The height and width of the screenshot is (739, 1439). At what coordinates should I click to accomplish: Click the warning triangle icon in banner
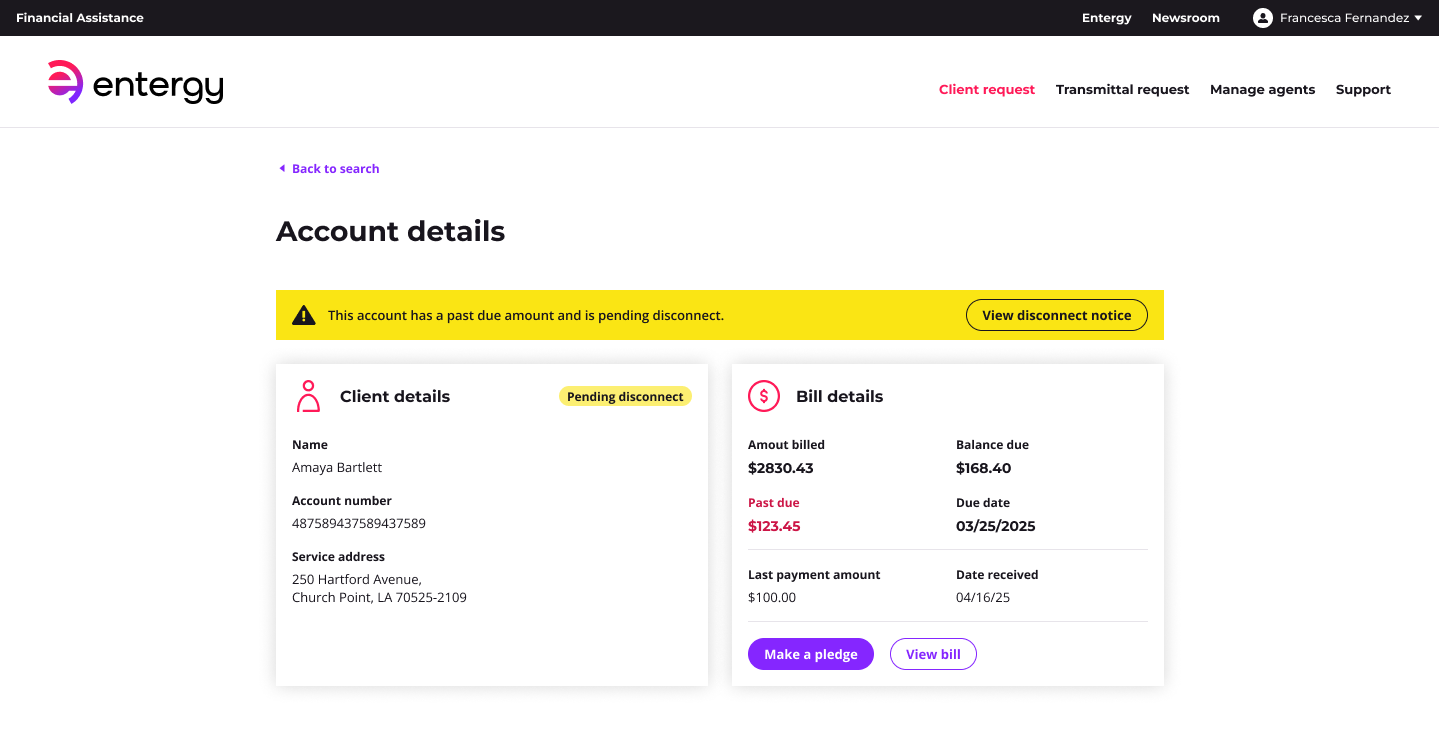pos(303,315)
